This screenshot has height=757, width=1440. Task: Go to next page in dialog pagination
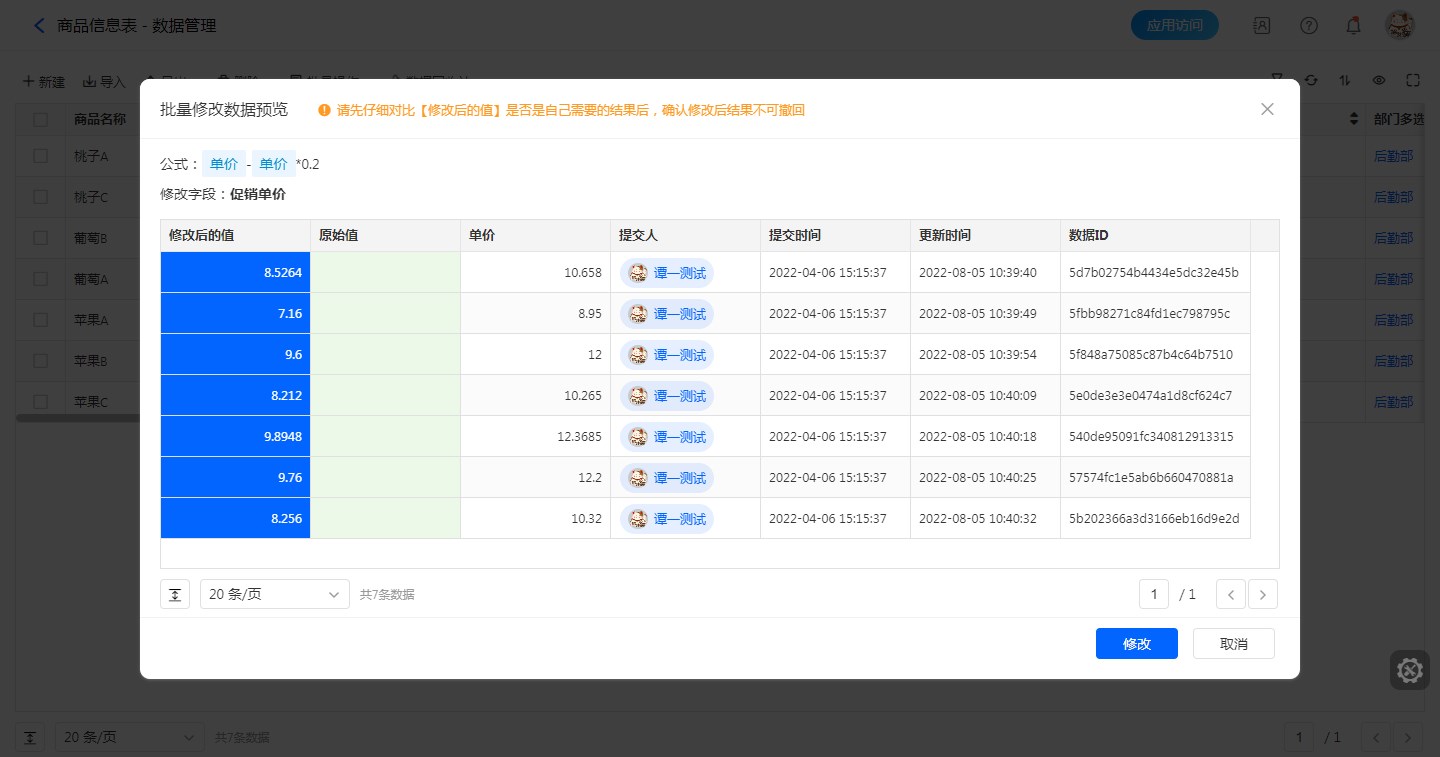coord(1263,594)
